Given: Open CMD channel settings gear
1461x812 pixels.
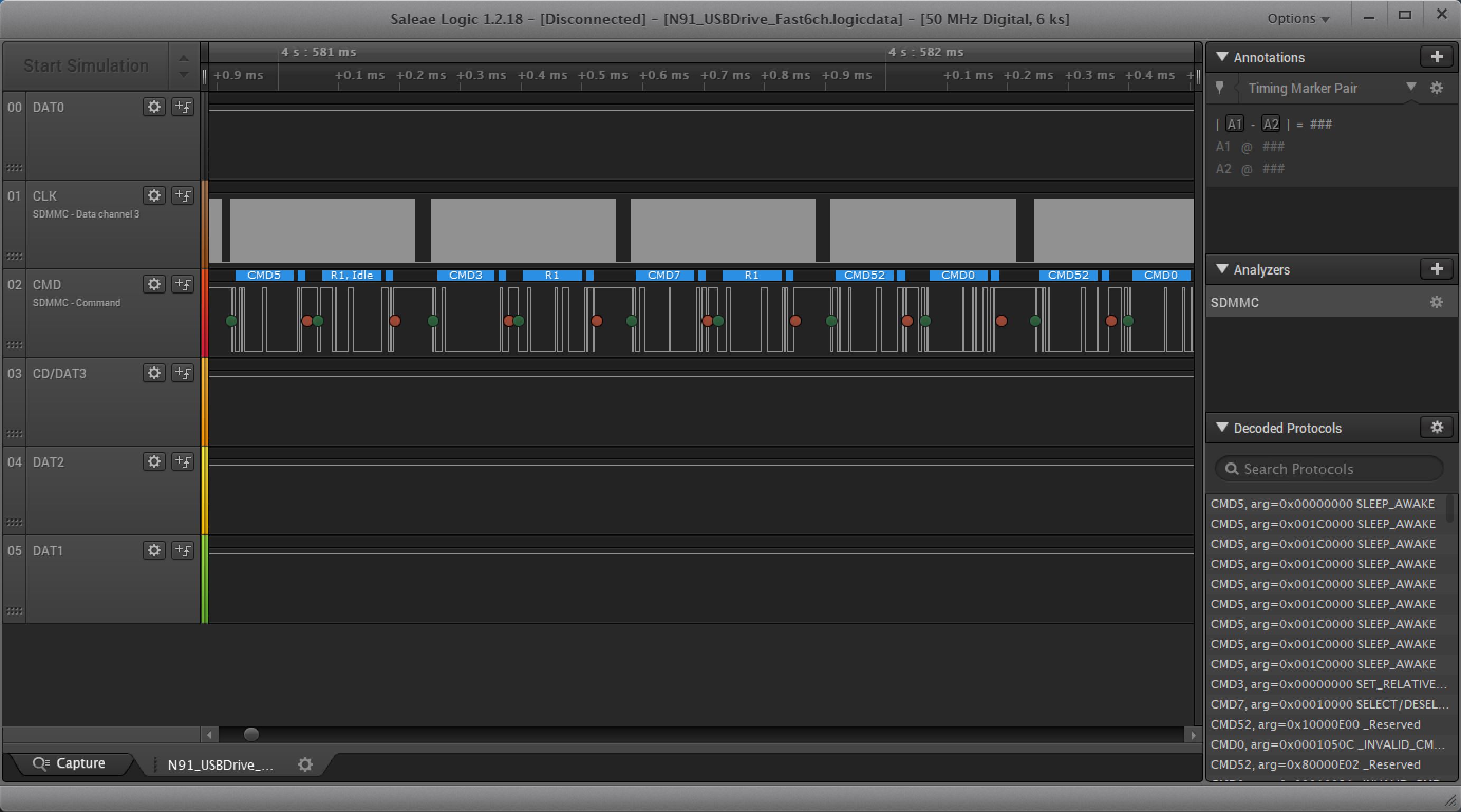Looking at the screenshot, I should [x=154, y=284].
